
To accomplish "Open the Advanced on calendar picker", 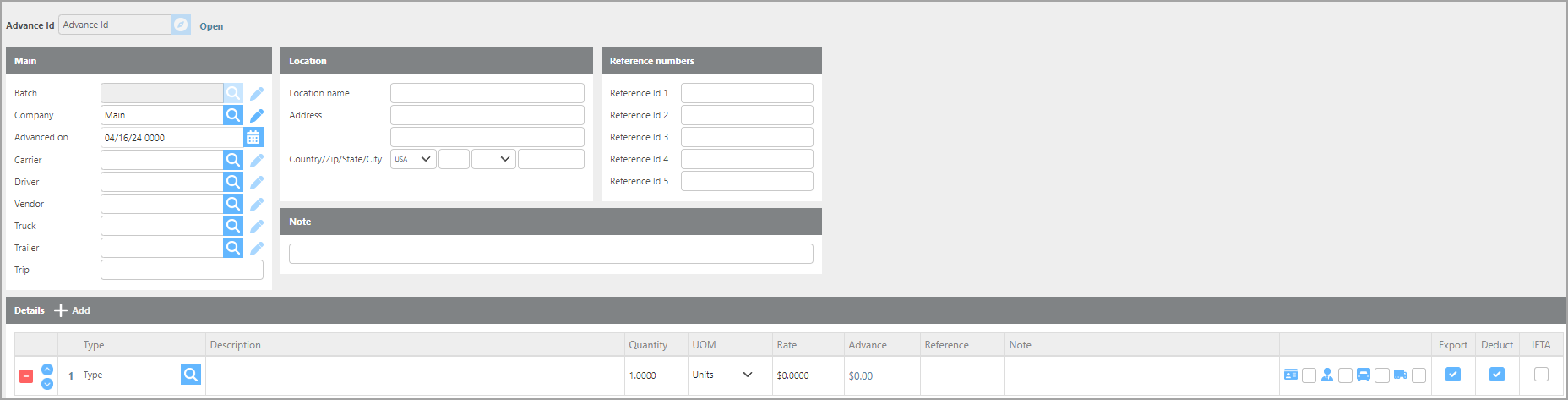I will pos(253,137).
